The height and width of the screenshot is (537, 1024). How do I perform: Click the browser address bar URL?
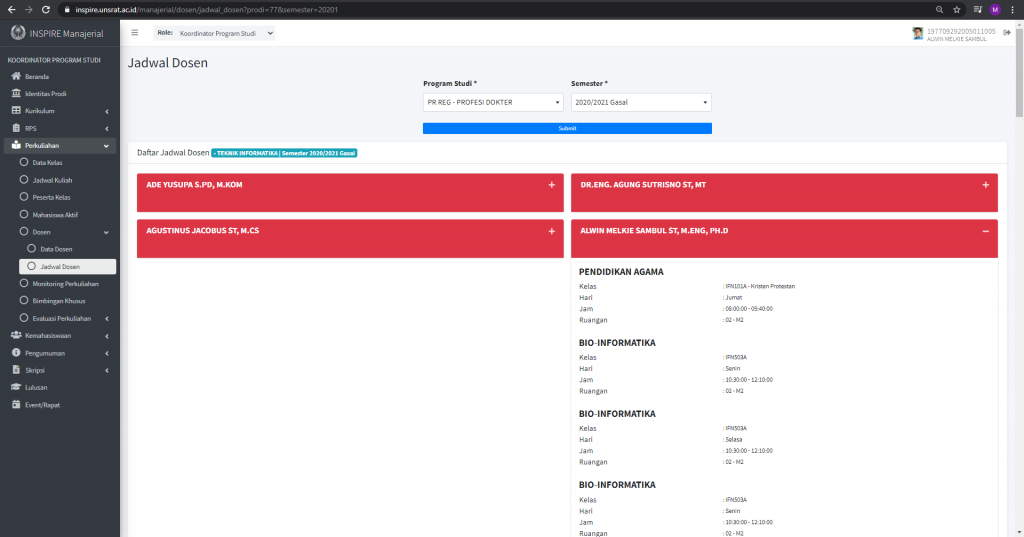[x=206, y=10]
